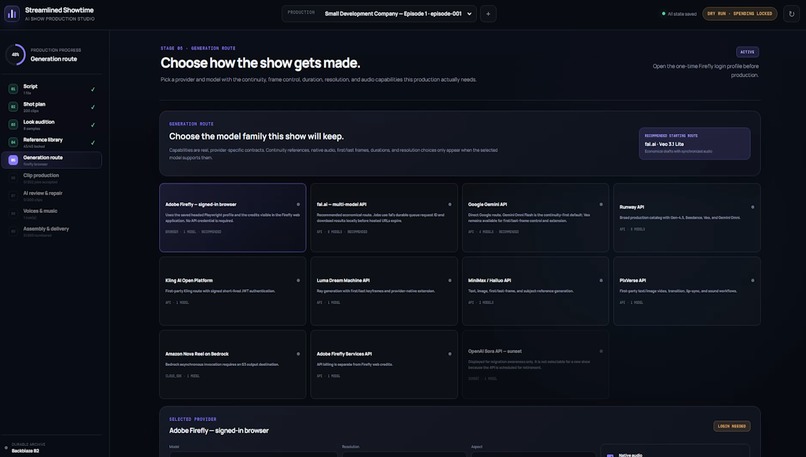Click the Durable Archive Backblaze B2 entry
The image size is (806, 457).
51,448
